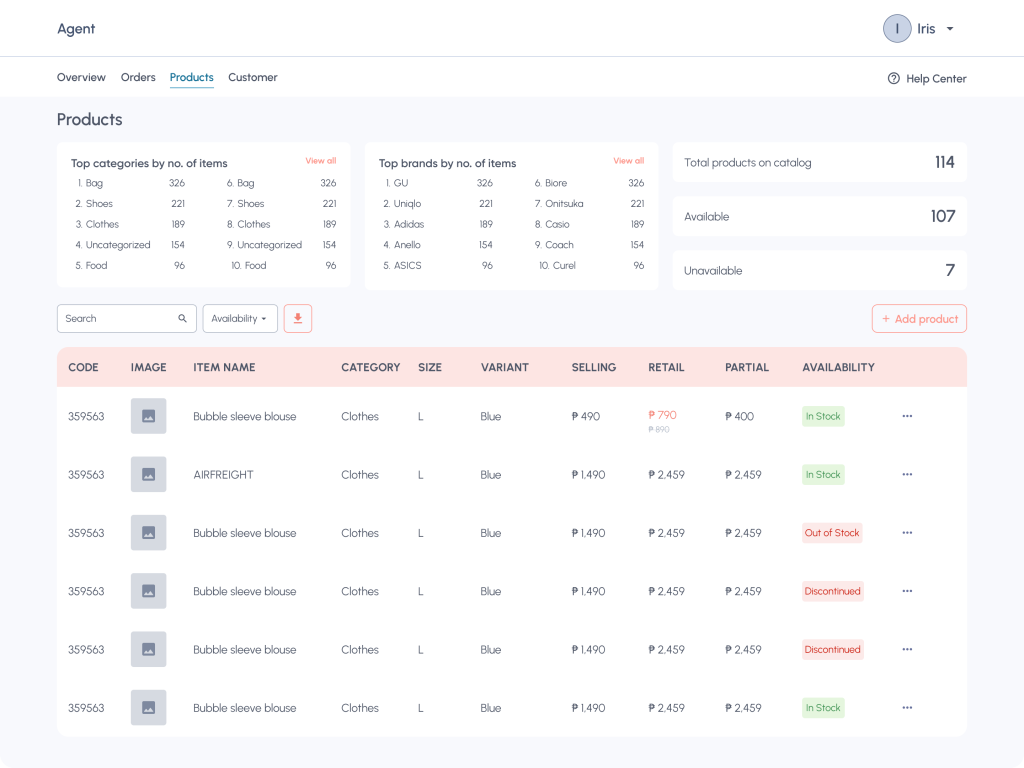Expand the Iris account menu arrow
Viewport: 1024px width, 768px height.
coord(950,29)
